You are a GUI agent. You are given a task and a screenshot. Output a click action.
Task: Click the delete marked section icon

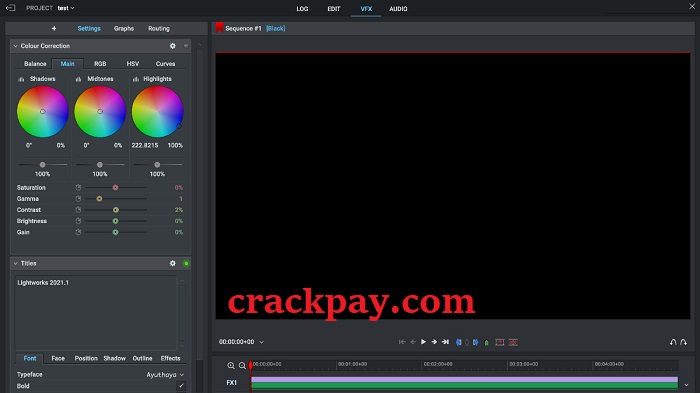point(513,343)
